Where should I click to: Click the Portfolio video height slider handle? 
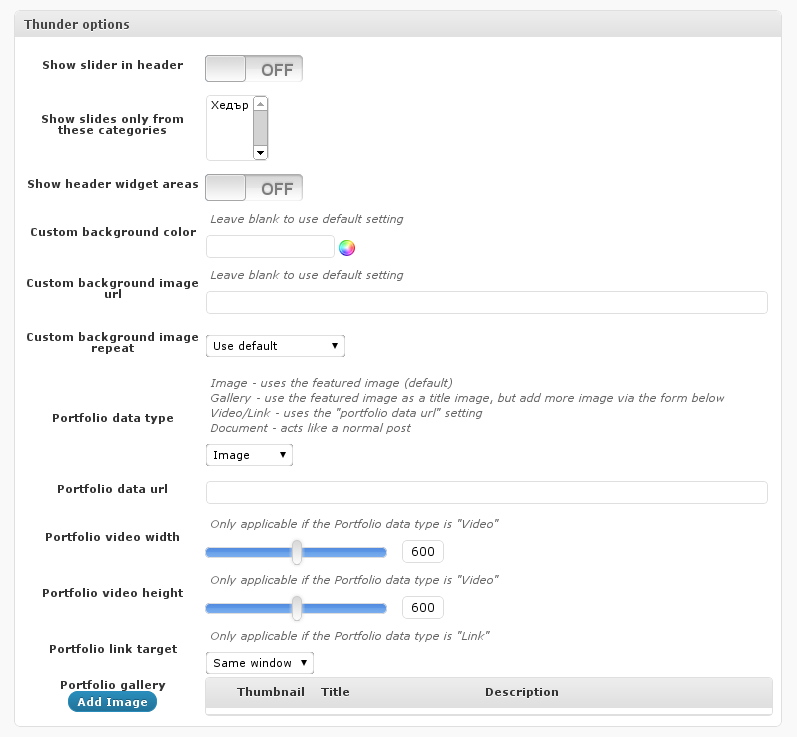(x=297, y=608)
